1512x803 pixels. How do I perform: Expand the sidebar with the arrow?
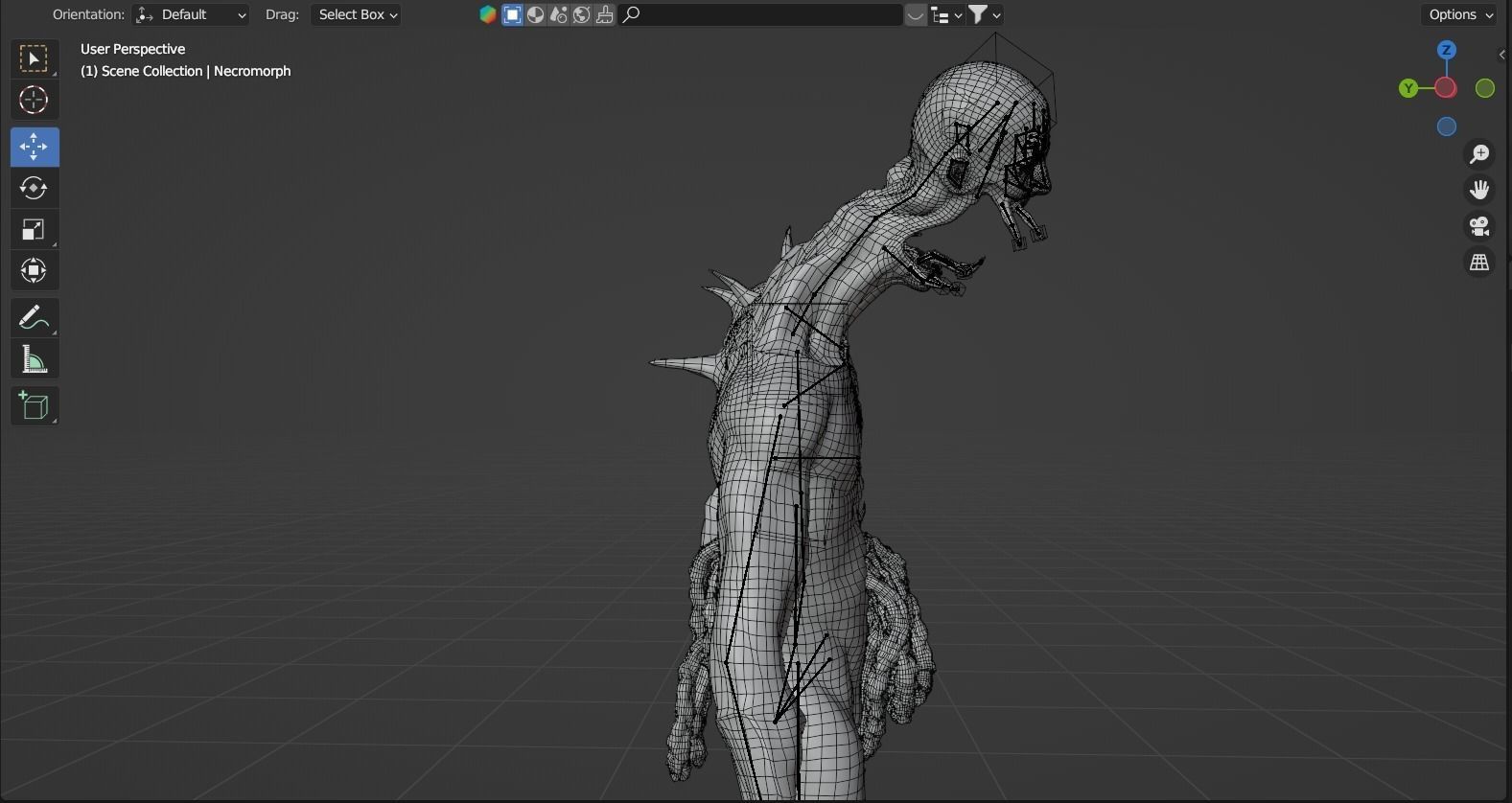[x=1502, y=55]
